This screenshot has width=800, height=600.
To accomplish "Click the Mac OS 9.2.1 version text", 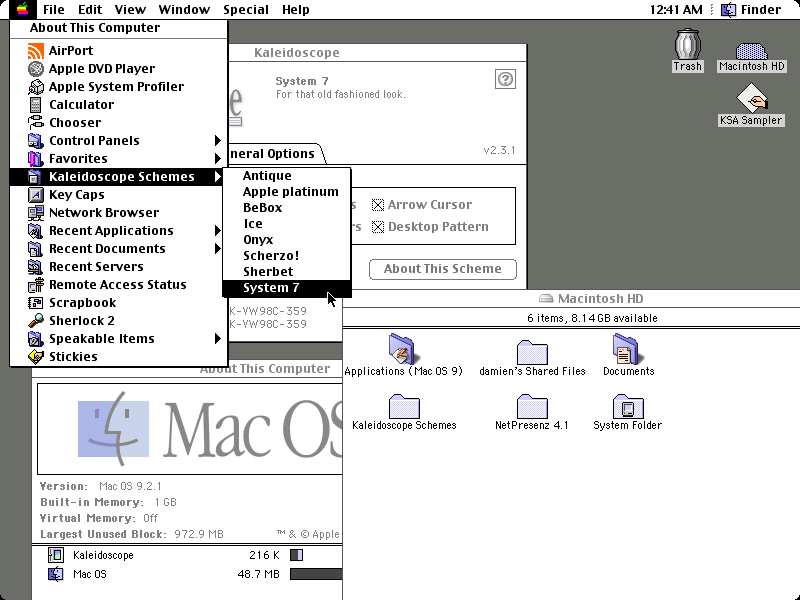I will 130,486.
